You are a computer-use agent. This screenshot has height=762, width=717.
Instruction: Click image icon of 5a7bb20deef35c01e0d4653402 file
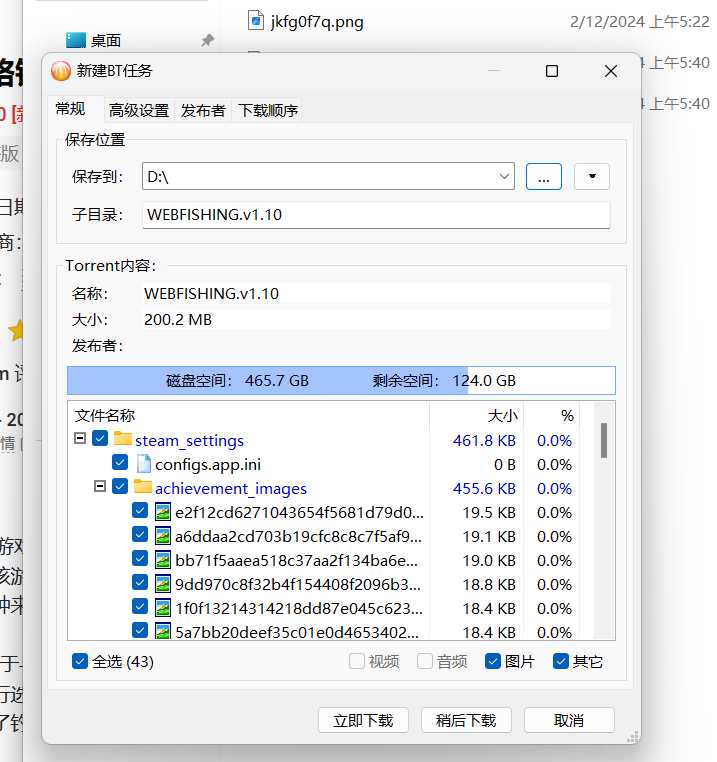(x=163, y=631)
